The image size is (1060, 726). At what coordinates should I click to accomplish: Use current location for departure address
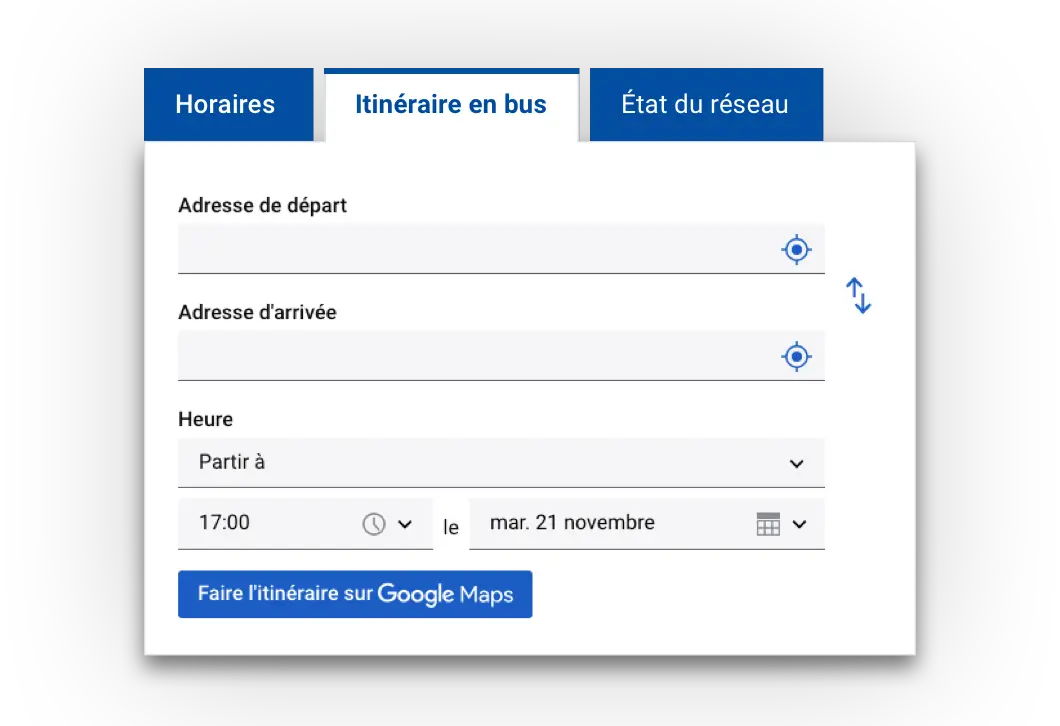(x=796, y=249)
